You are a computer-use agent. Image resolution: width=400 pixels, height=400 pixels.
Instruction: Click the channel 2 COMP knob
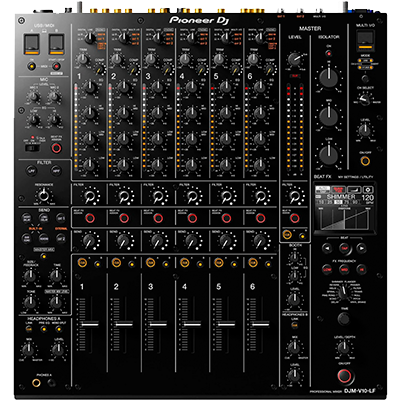pyautogui.click(x=133, y=70)
